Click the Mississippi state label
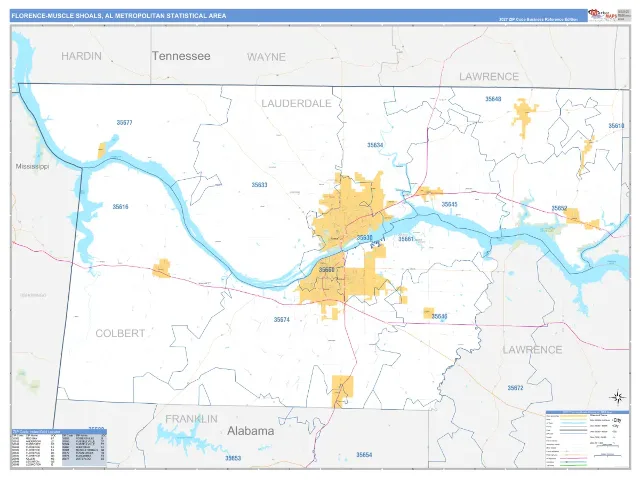 click(32, 167)
